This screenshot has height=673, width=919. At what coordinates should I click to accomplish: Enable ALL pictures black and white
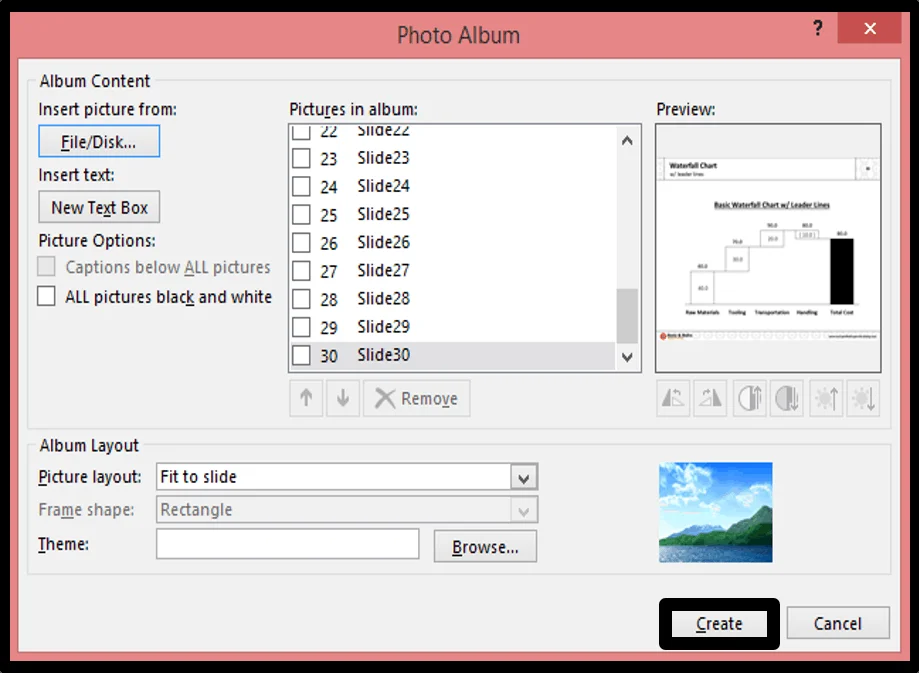(x=46, y=296)
